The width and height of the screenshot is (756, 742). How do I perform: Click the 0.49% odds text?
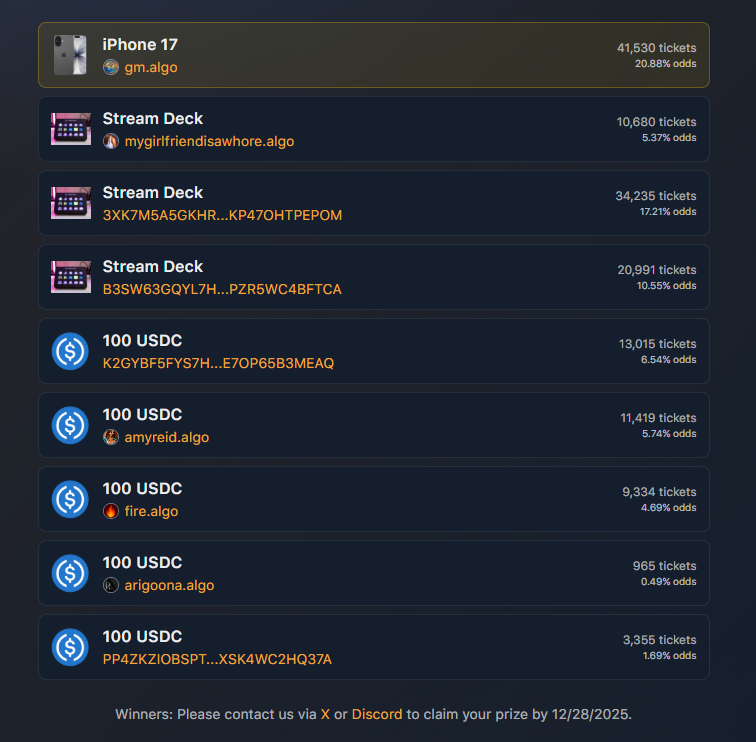click(669, 582)
